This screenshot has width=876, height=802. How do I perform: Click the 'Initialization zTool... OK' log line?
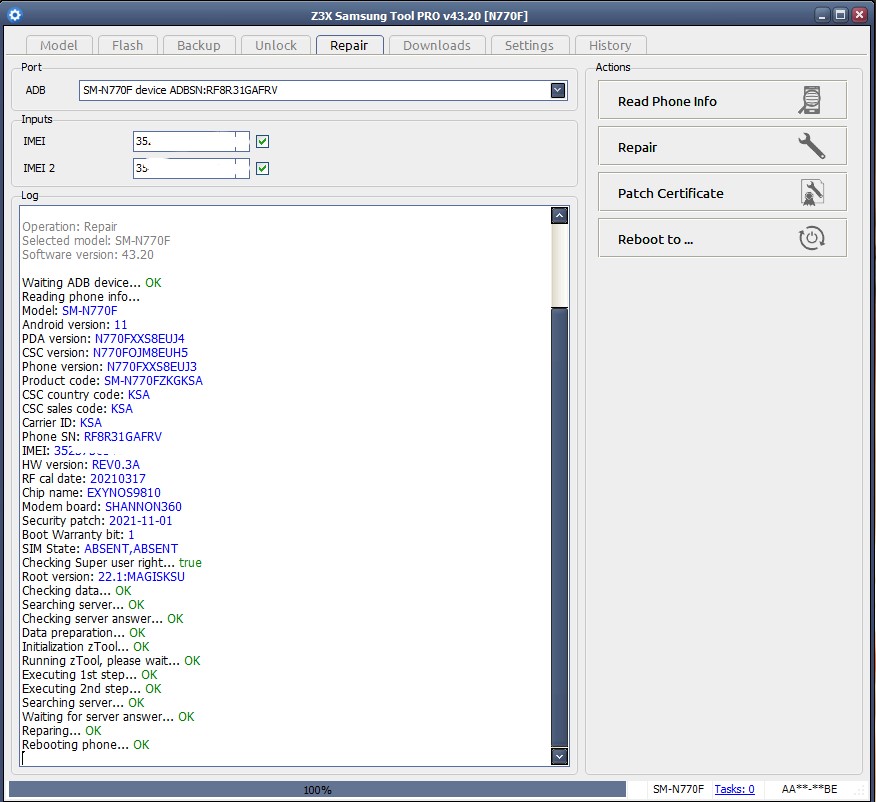point(85,646)
